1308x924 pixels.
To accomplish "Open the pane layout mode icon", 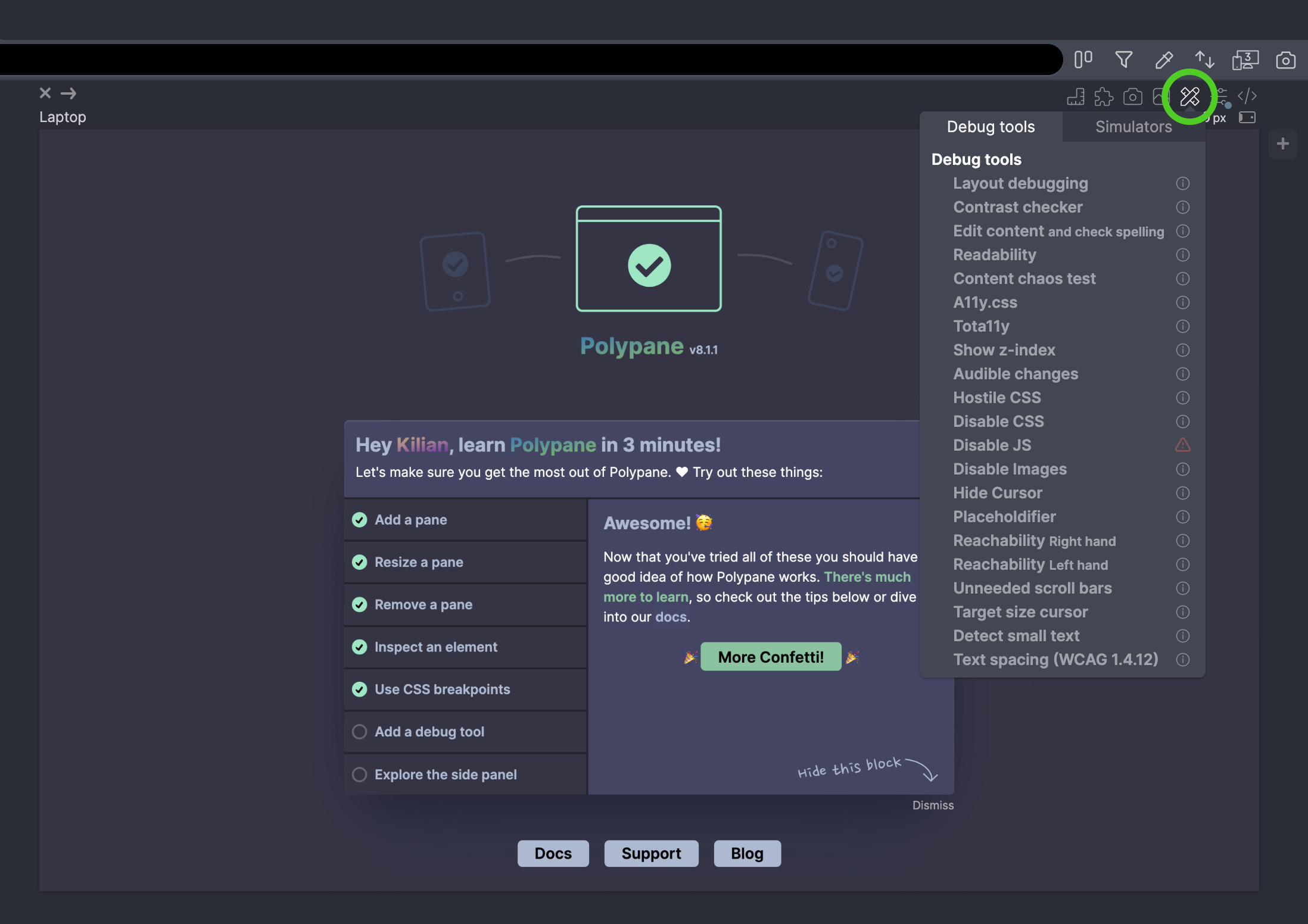I will (x=1083, y=60).
